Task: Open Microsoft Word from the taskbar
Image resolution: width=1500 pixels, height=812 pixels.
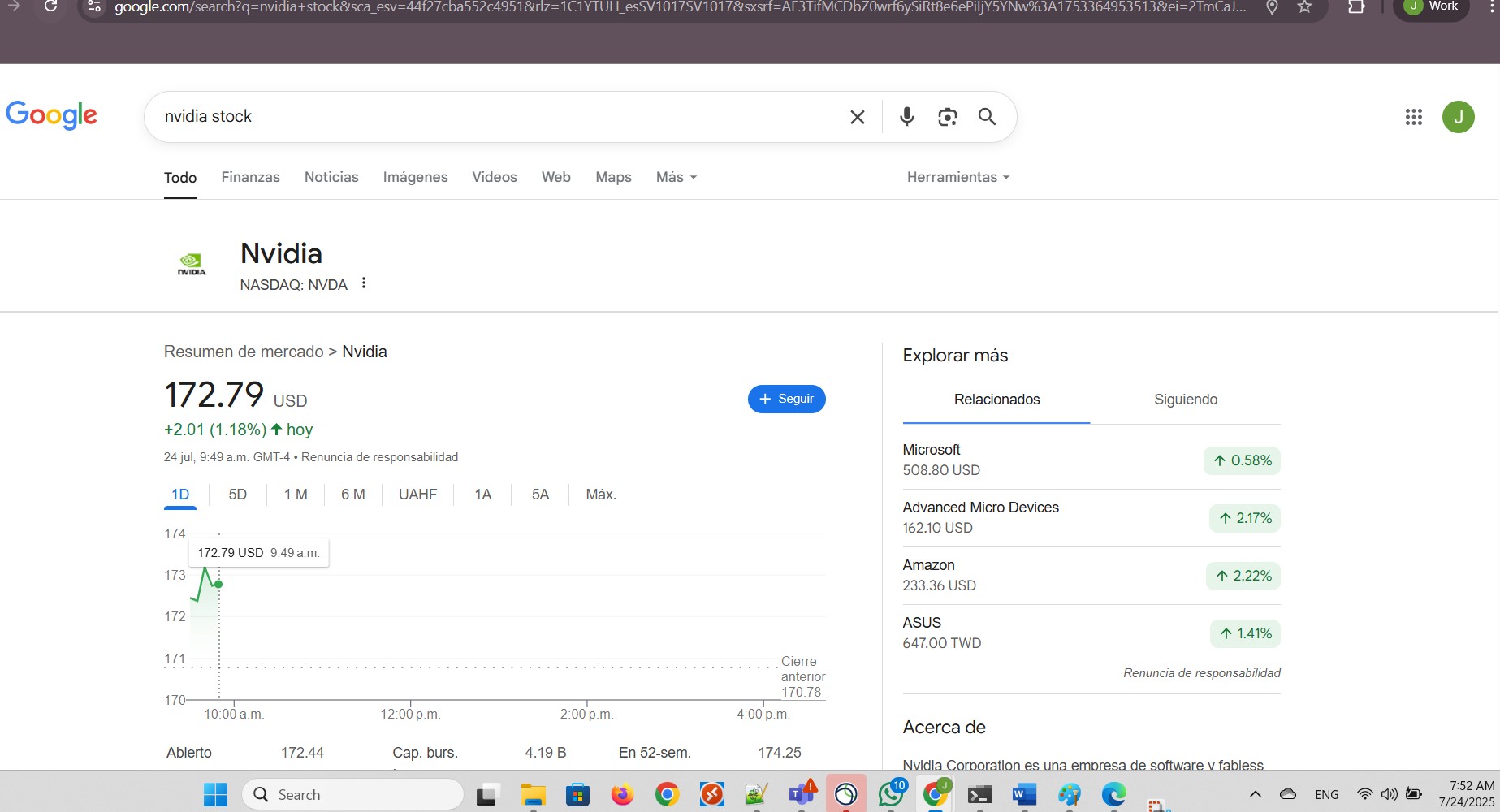Action: pyautogui.click(x=1025, y=794)
